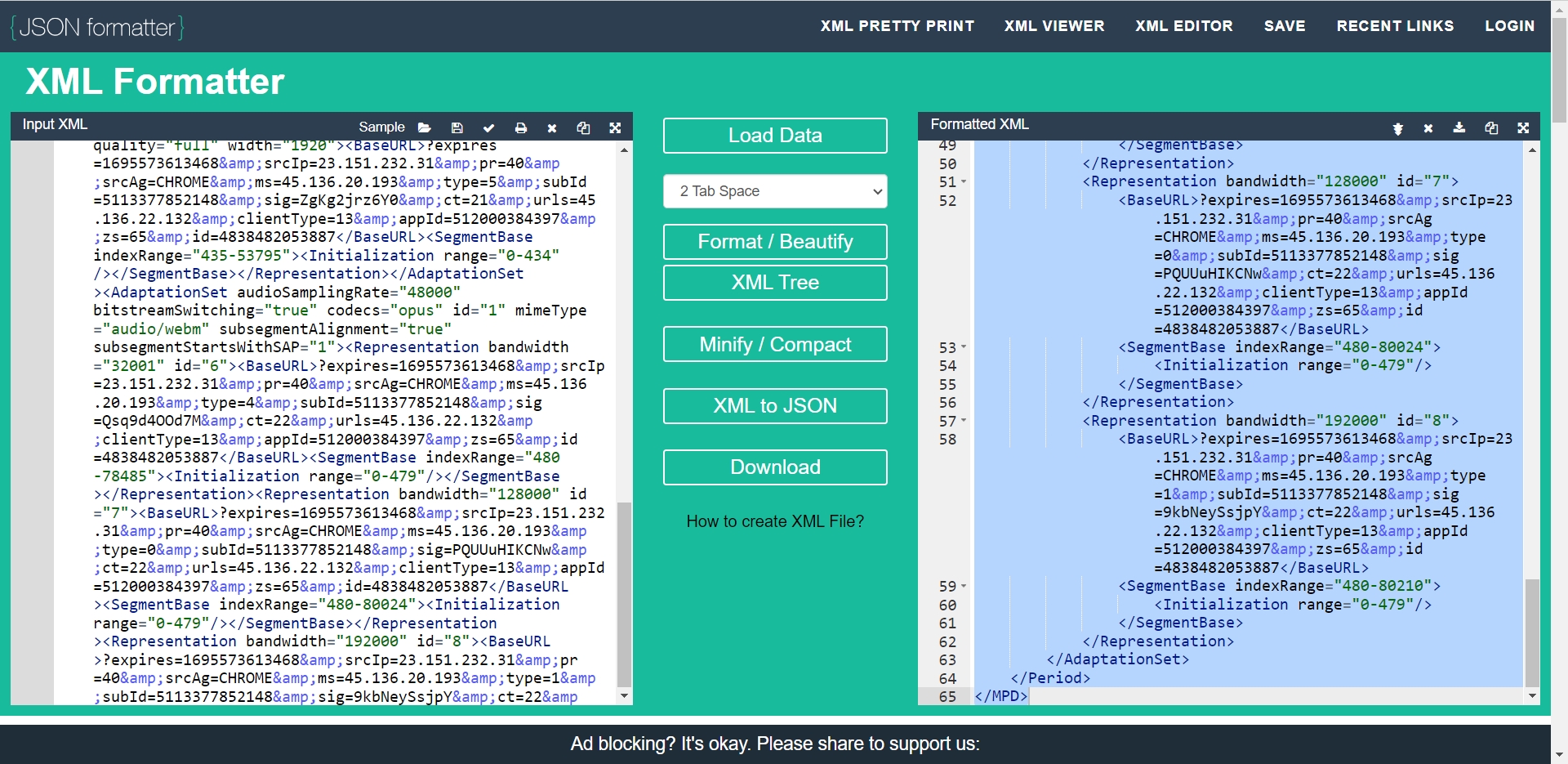
Task: Click the Representation bandwidth="192000" line in the output
Action: pyautogui.click(x=1271, y=421)
